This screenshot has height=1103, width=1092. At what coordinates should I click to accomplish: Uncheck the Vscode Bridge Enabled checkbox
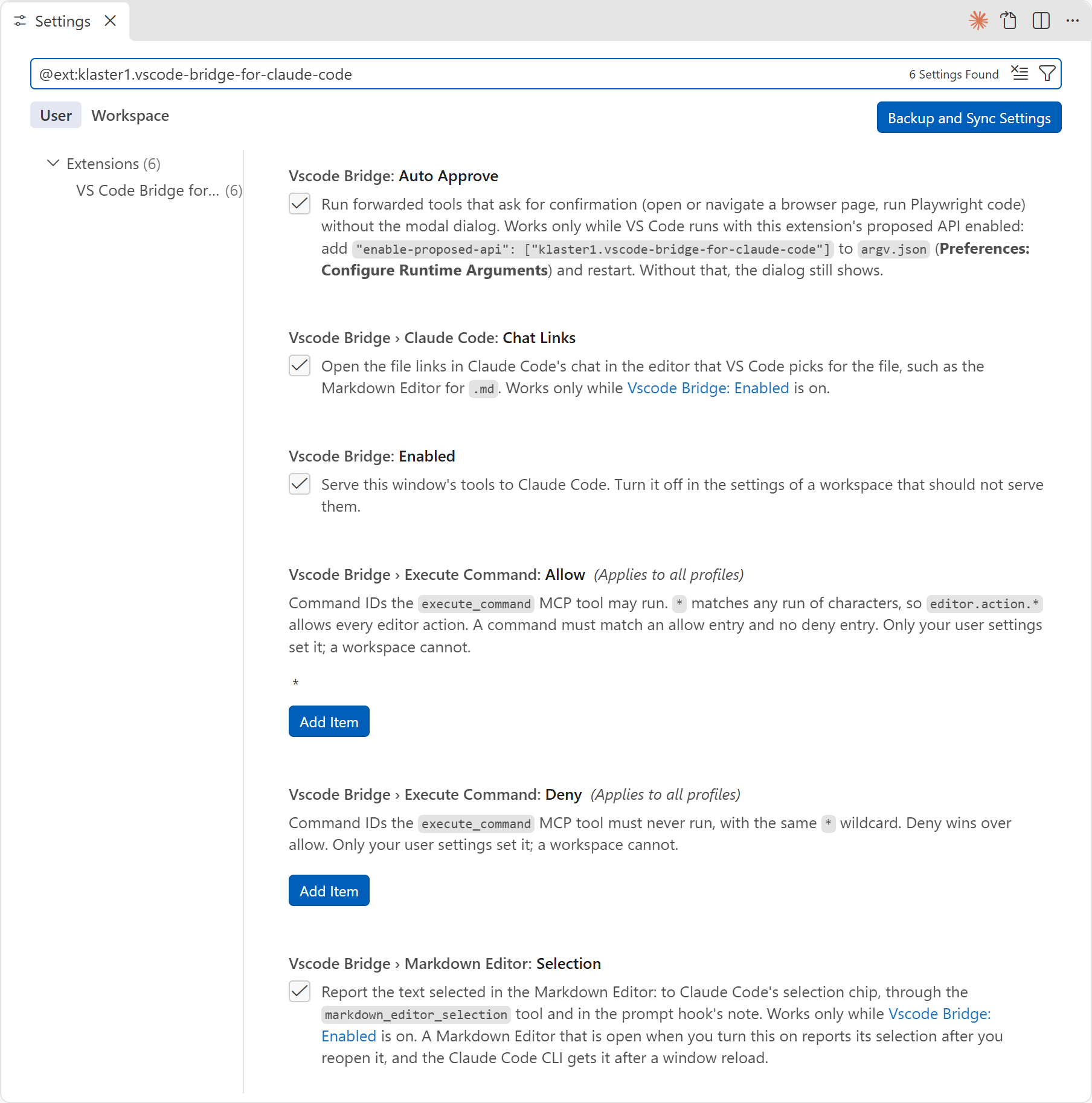click(x=300, y=484)
